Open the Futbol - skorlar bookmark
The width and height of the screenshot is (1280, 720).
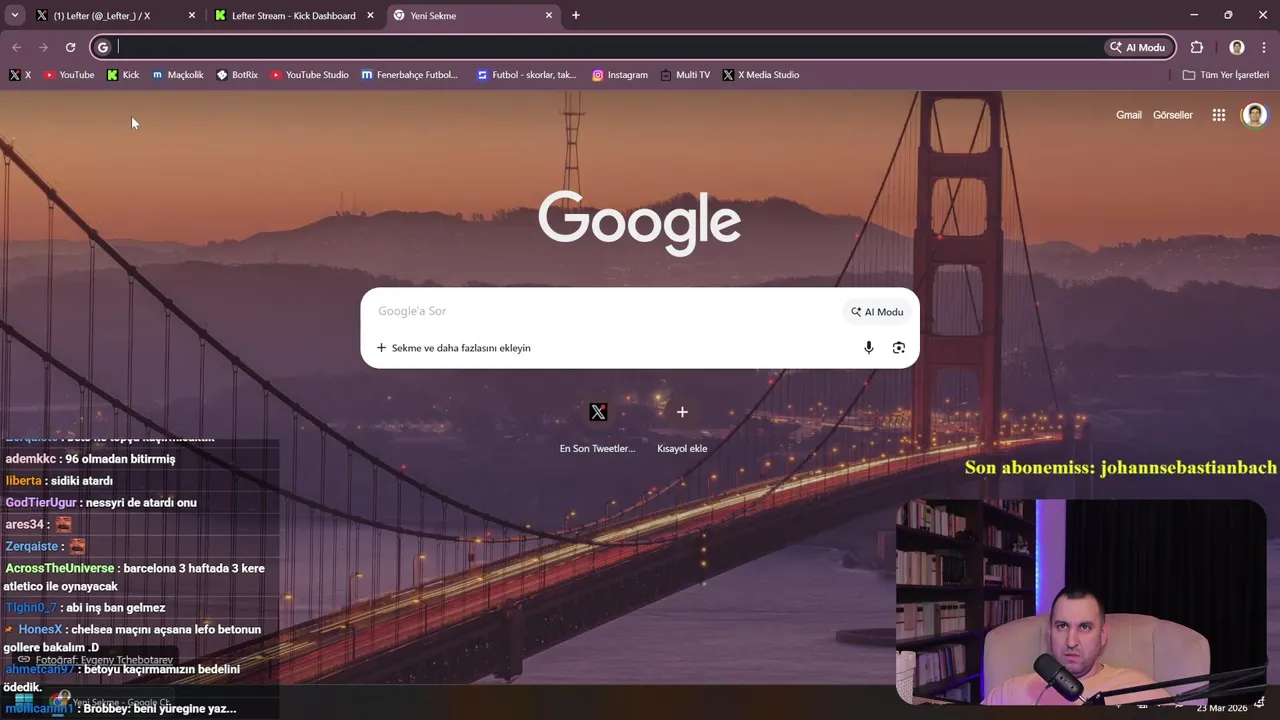point(527,75)
